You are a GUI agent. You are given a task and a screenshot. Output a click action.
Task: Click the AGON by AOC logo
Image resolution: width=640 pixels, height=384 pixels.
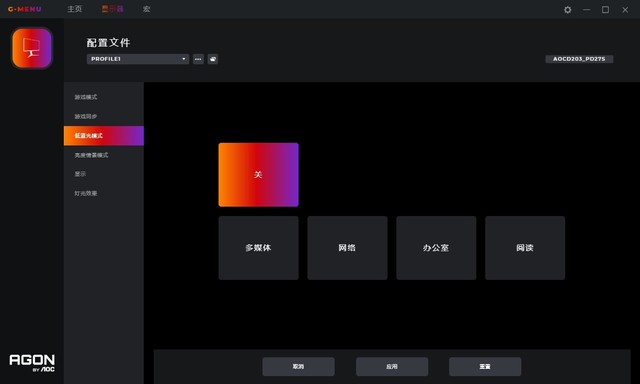click(x=32, y=363)
